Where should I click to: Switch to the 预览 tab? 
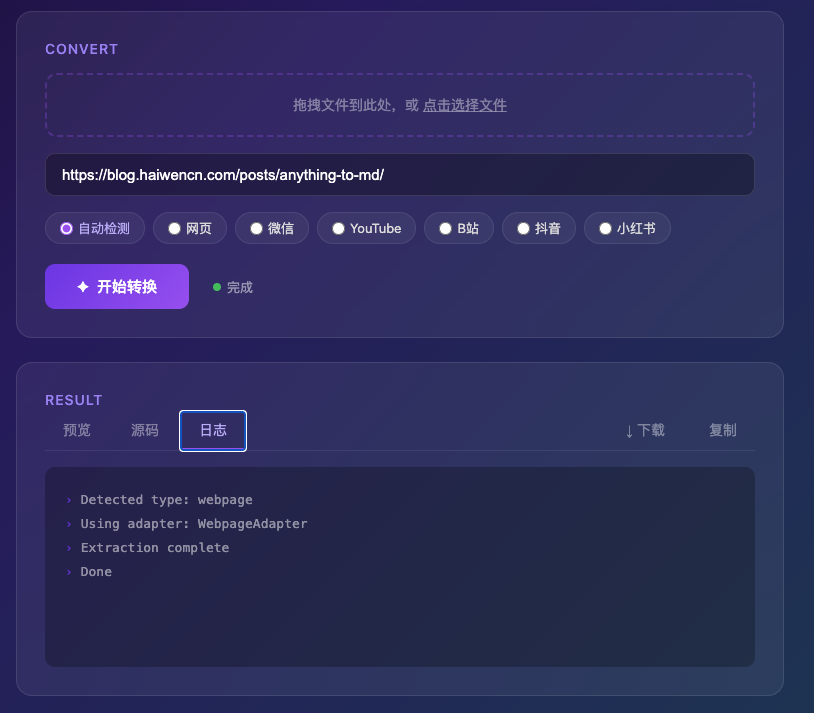coord(77,430)
